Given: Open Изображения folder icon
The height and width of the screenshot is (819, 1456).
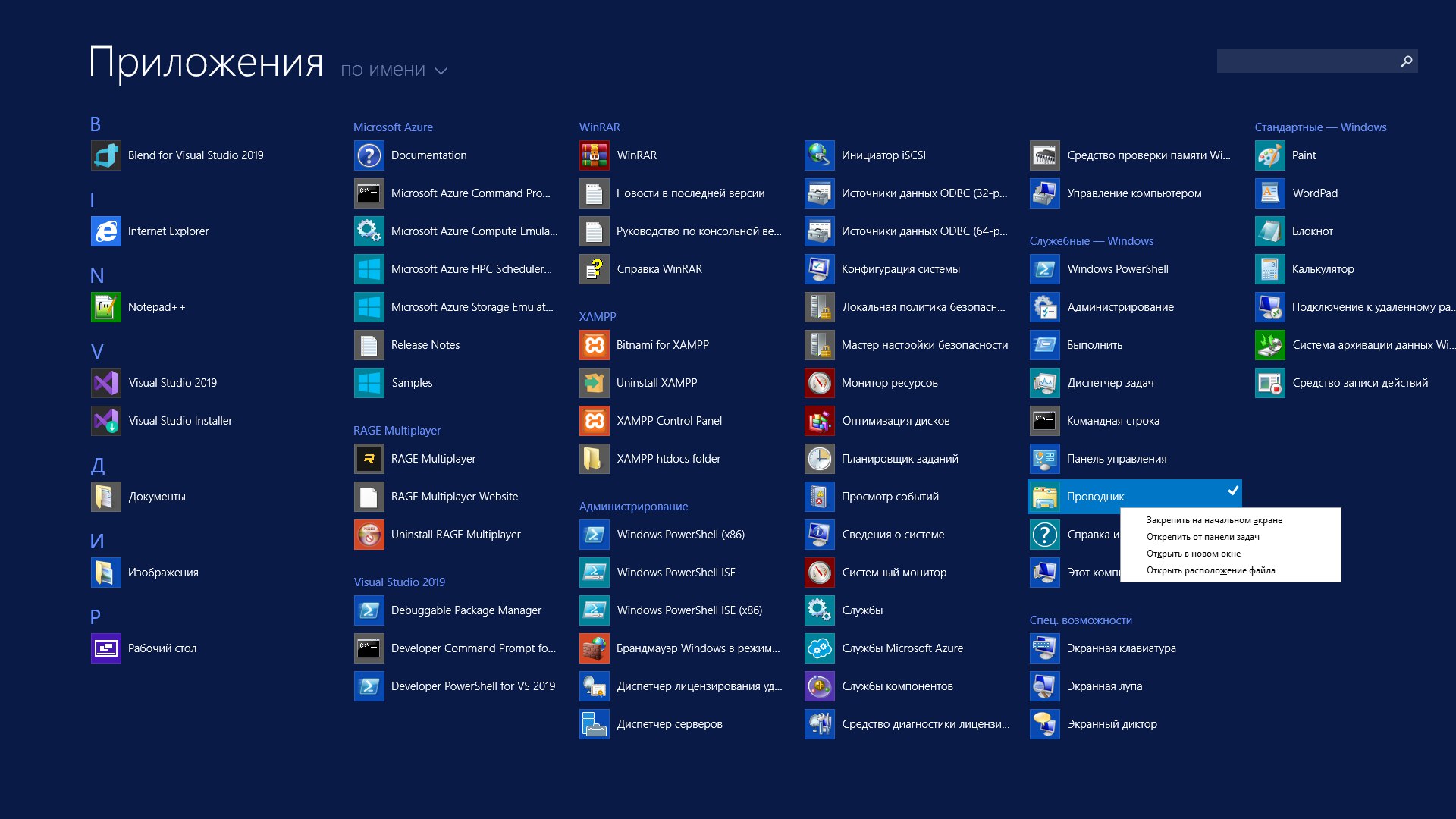Looking at the screenshot, I should tap(106, 573).
